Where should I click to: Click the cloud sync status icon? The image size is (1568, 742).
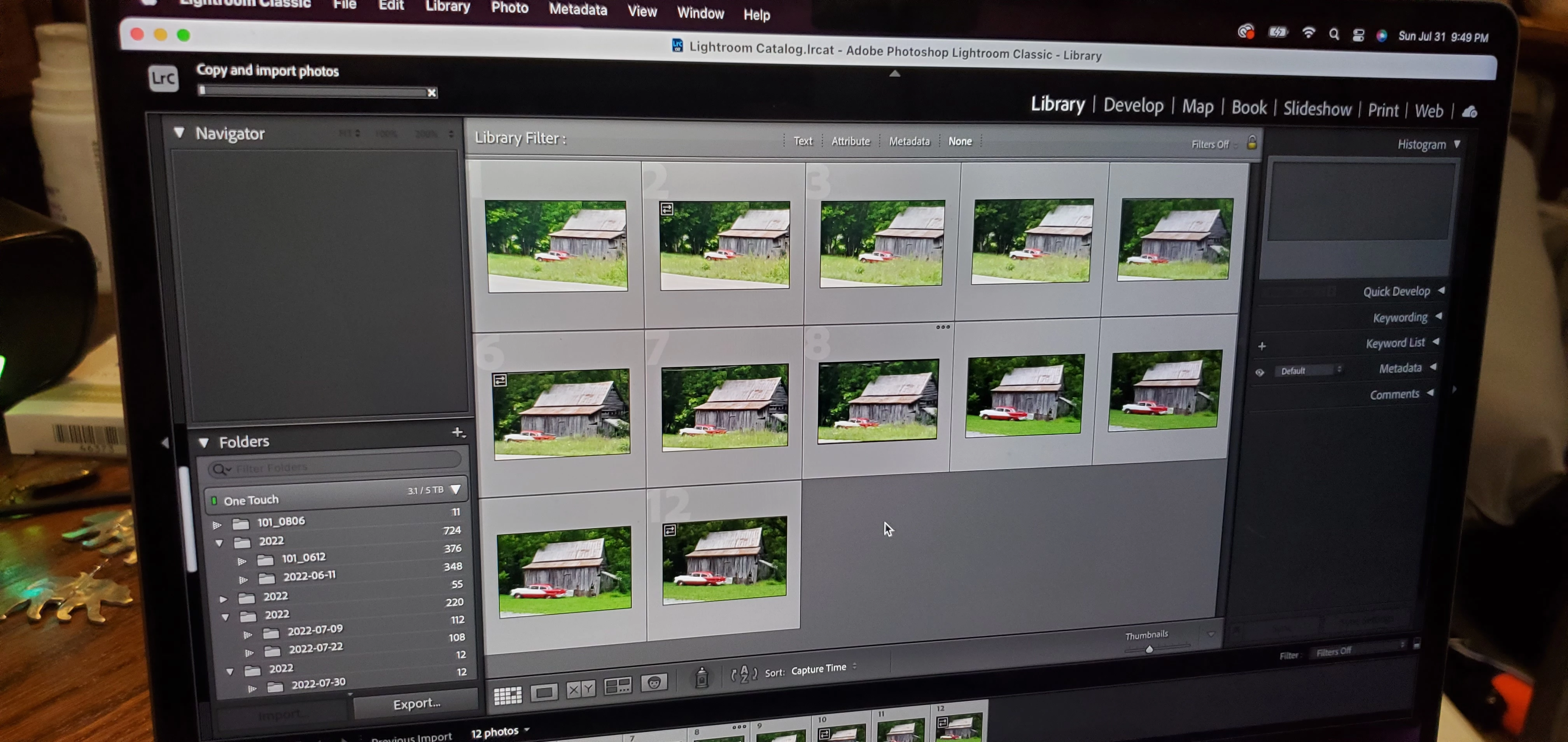(1469, 112)
